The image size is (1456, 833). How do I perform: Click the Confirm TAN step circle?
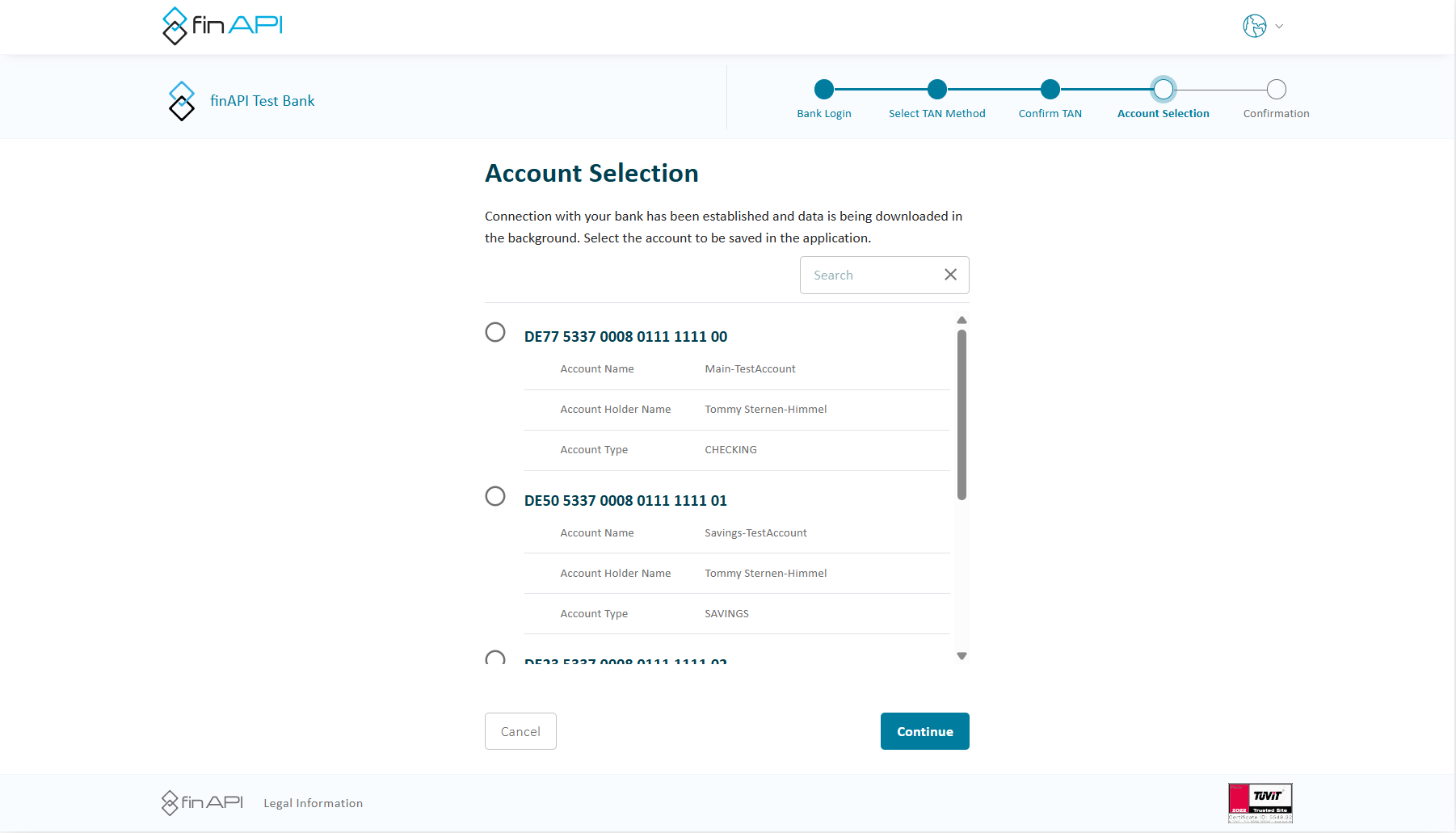coord(1050,89)
